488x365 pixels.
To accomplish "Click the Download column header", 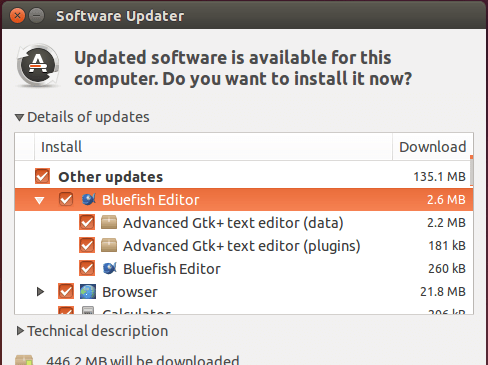I will pos(433,147).
